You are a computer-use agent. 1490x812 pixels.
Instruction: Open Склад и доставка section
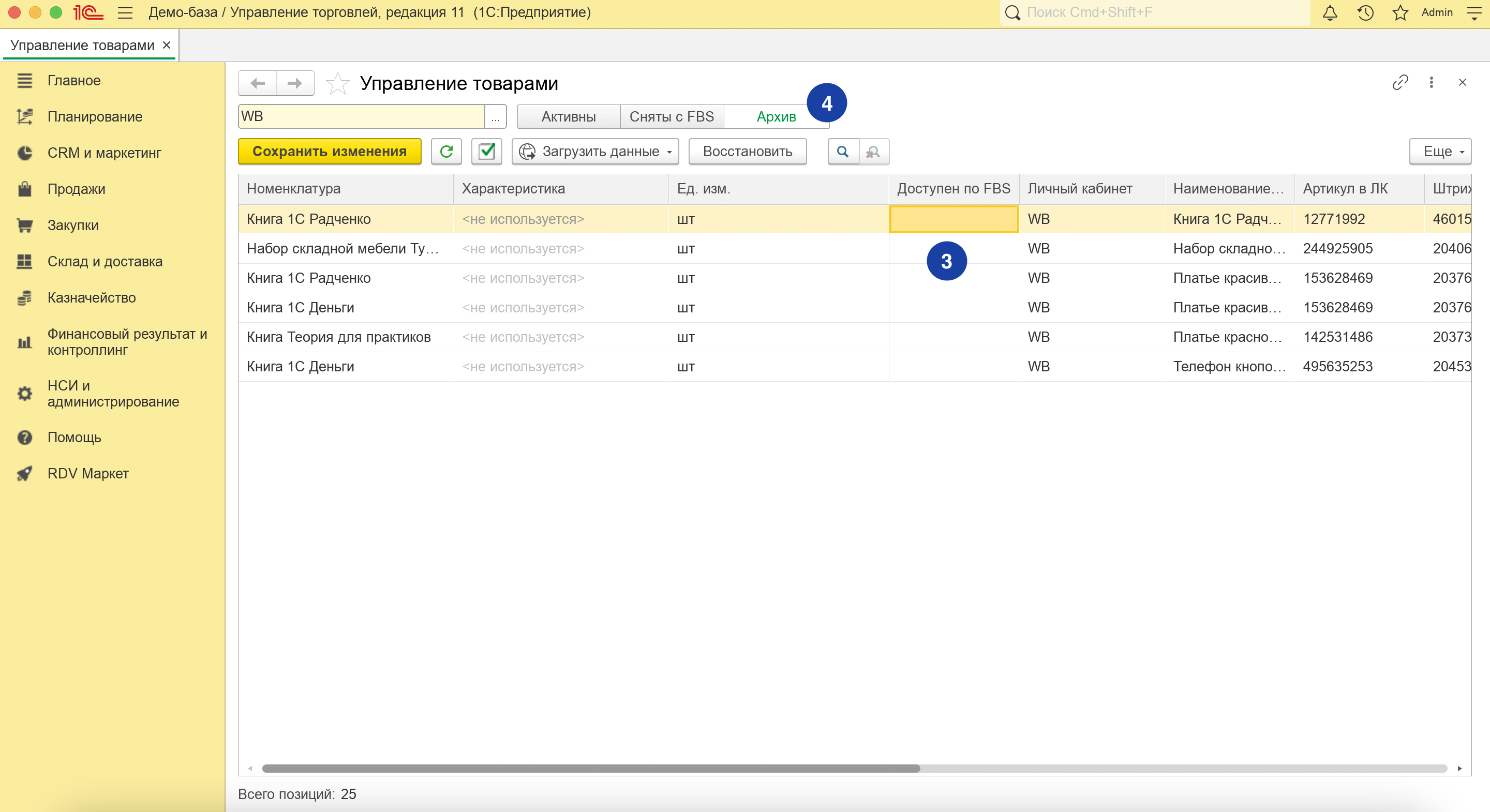coord(105,261)
